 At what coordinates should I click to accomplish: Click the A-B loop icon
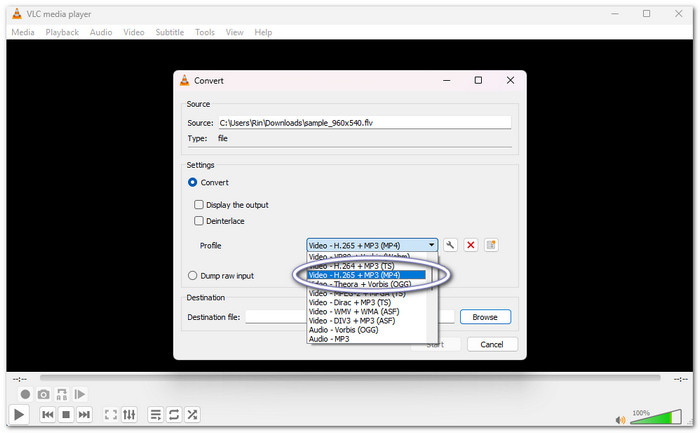point(62,394)
